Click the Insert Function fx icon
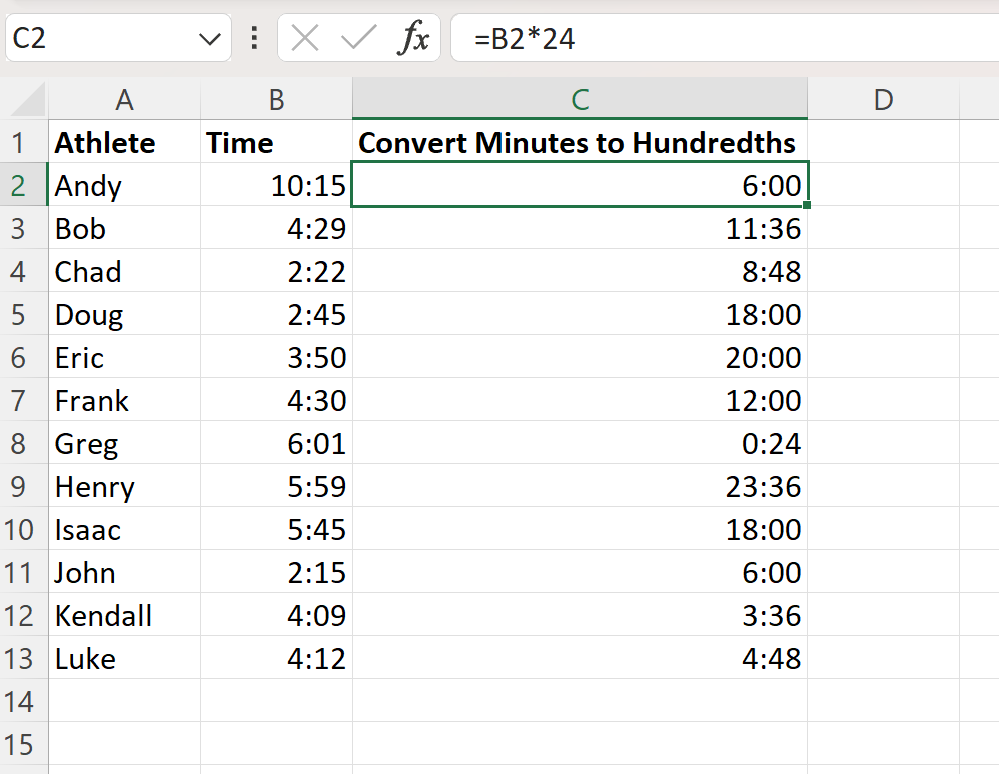999x774 pixels. (413, 39)
